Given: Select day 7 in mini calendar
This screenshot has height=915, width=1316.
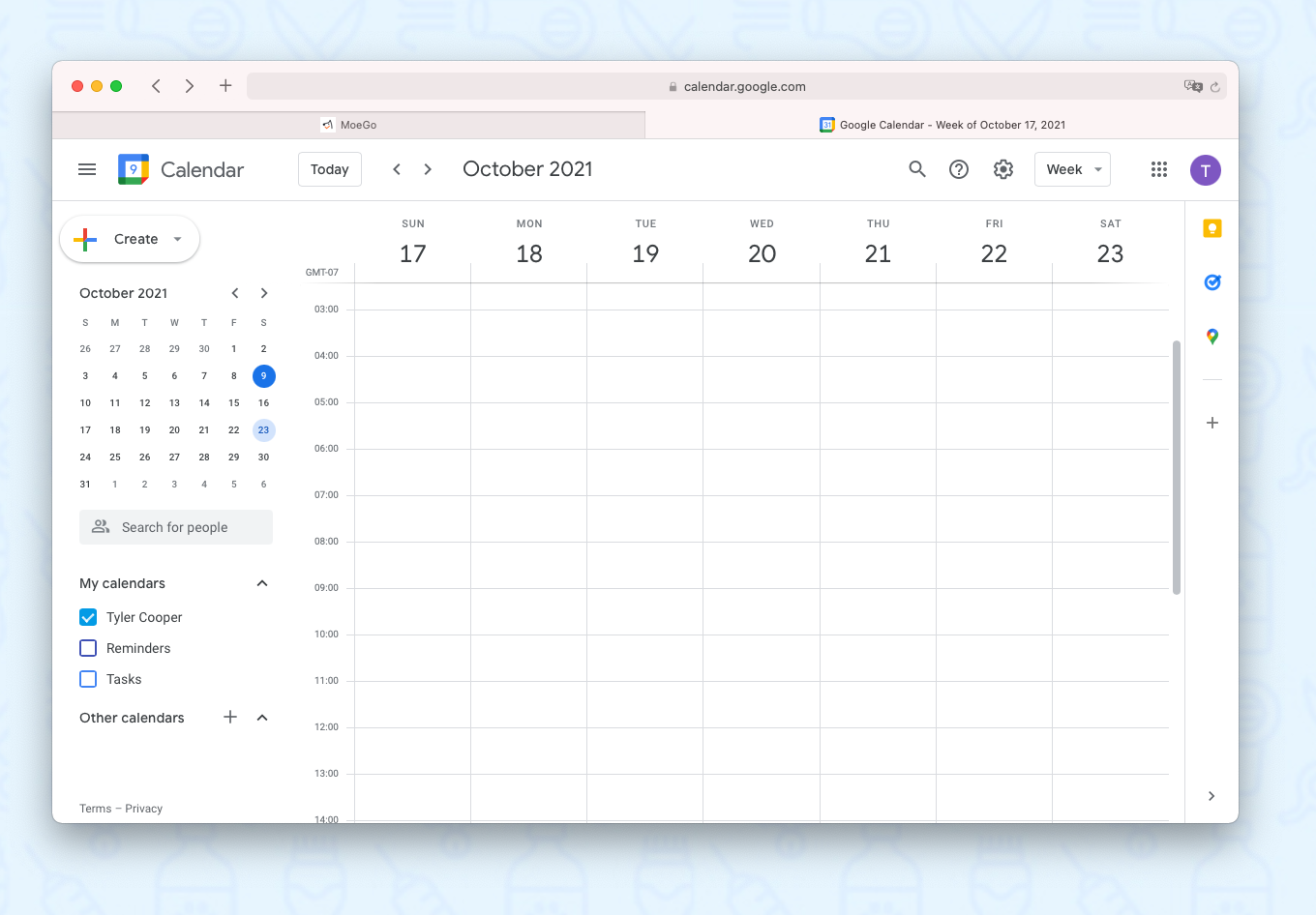Looking at the screenshot, I should click(x=204, y=376).
